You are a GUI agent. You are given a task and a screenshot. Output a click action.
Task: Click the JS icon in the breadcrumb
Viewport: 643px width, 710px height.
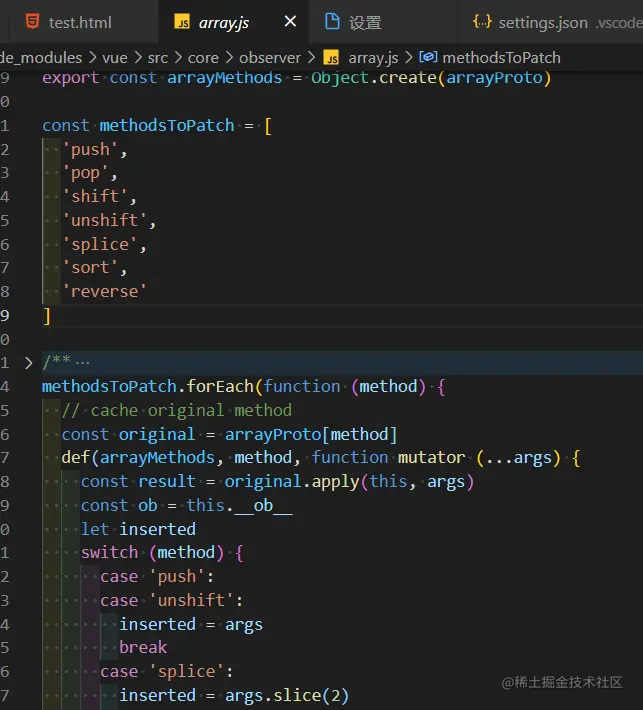pos(331,58)
